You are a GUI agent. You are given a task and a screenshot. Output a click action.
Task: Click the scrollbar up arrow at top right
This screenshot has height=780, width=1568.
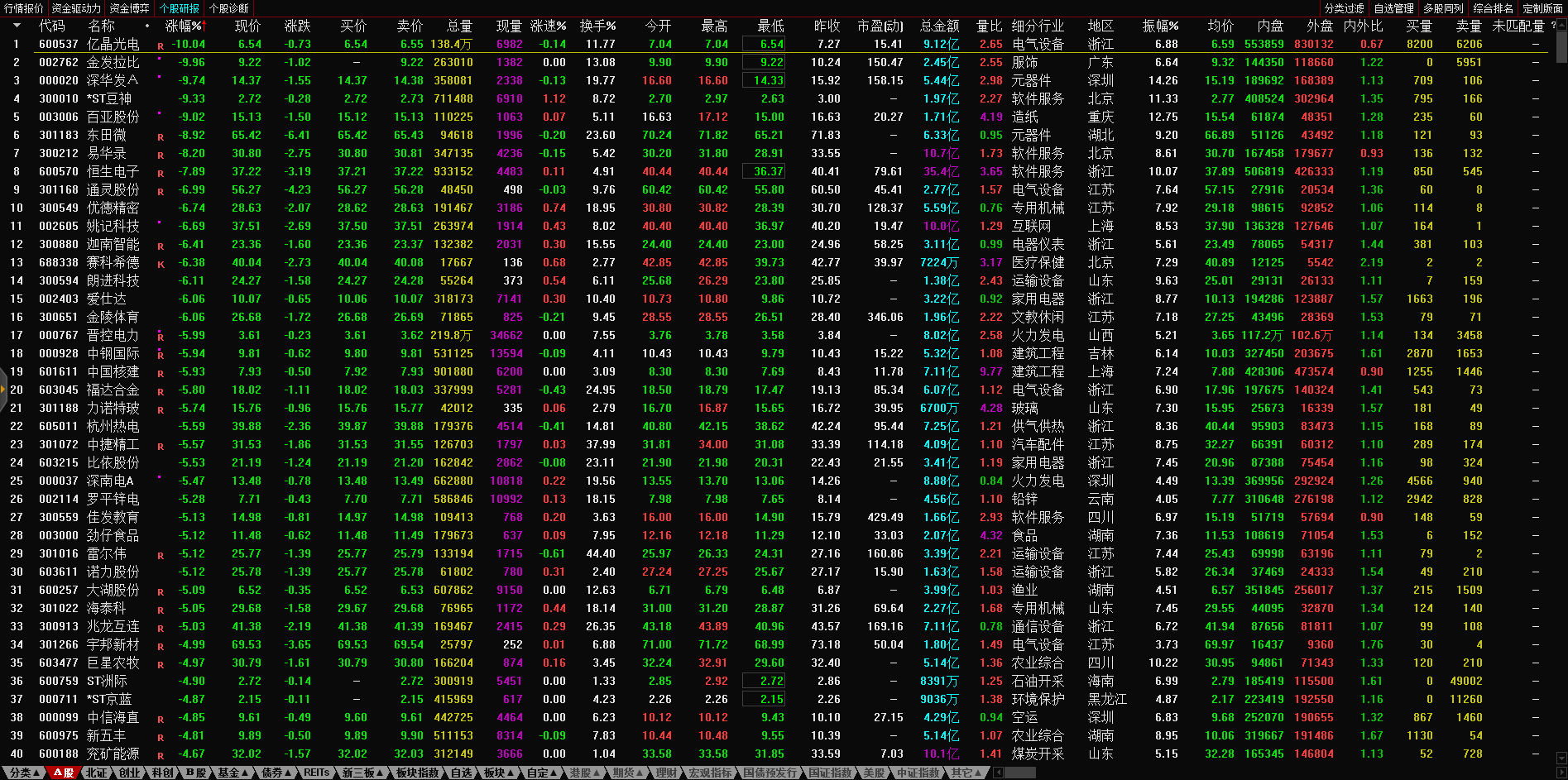[x=1561, y=25]
